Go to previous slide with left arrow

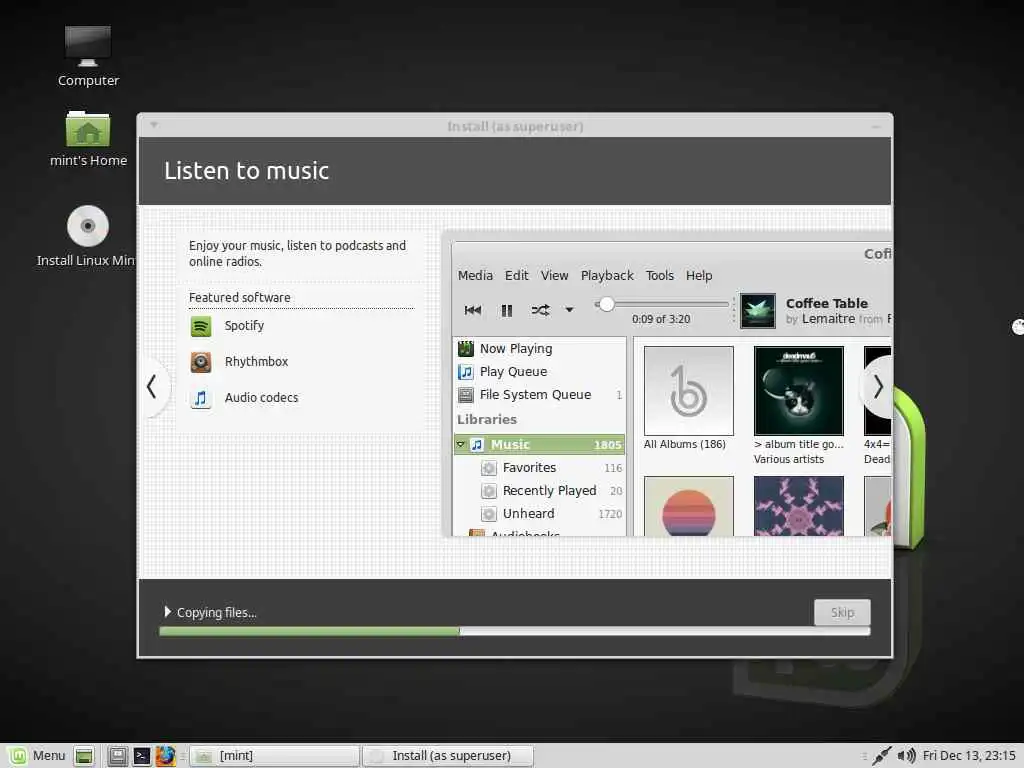coord(152,387)
